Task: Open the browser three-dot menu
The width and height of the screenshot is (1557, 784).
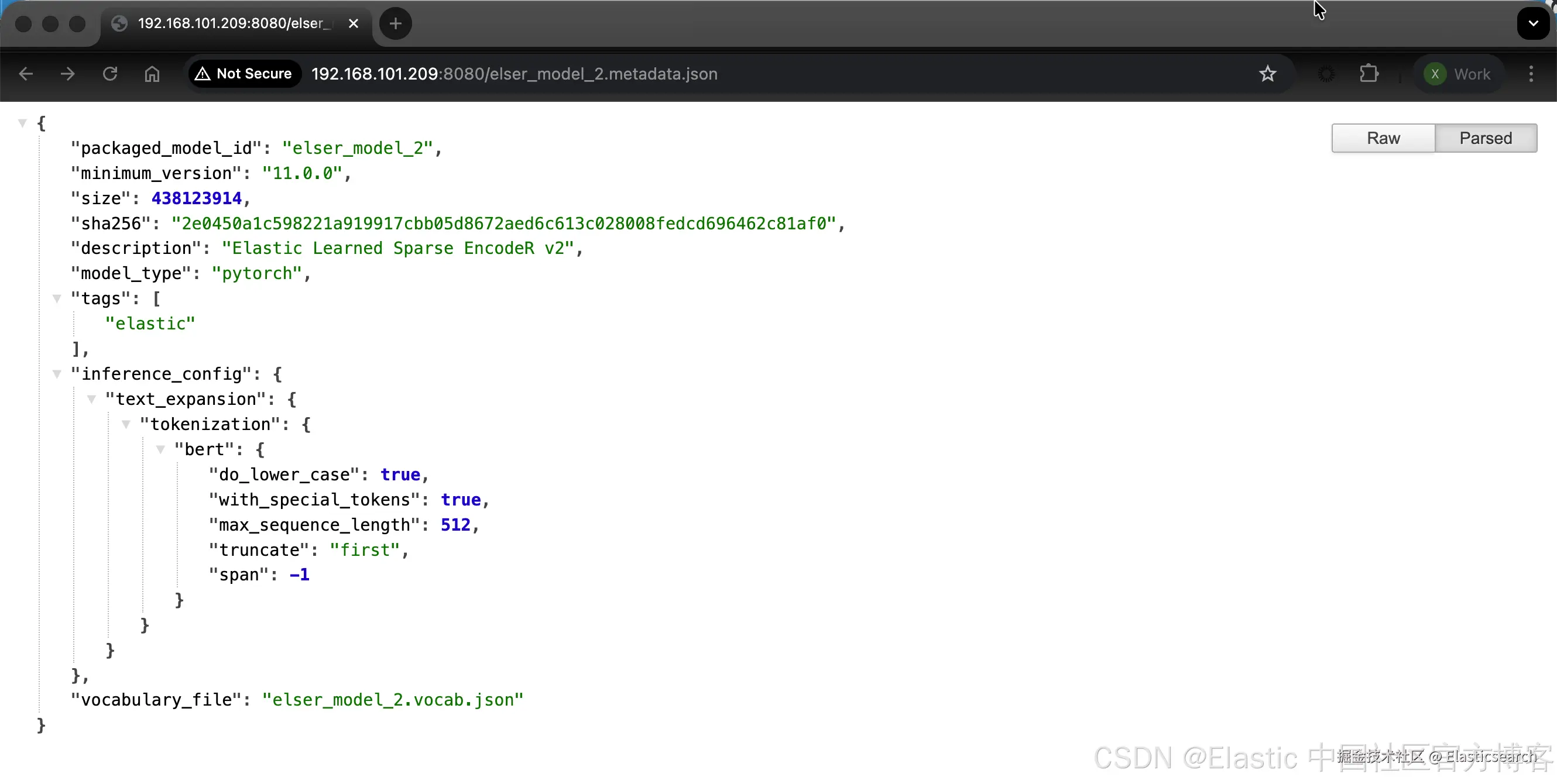Action: pyautogui.click(x=1531, y=74)
